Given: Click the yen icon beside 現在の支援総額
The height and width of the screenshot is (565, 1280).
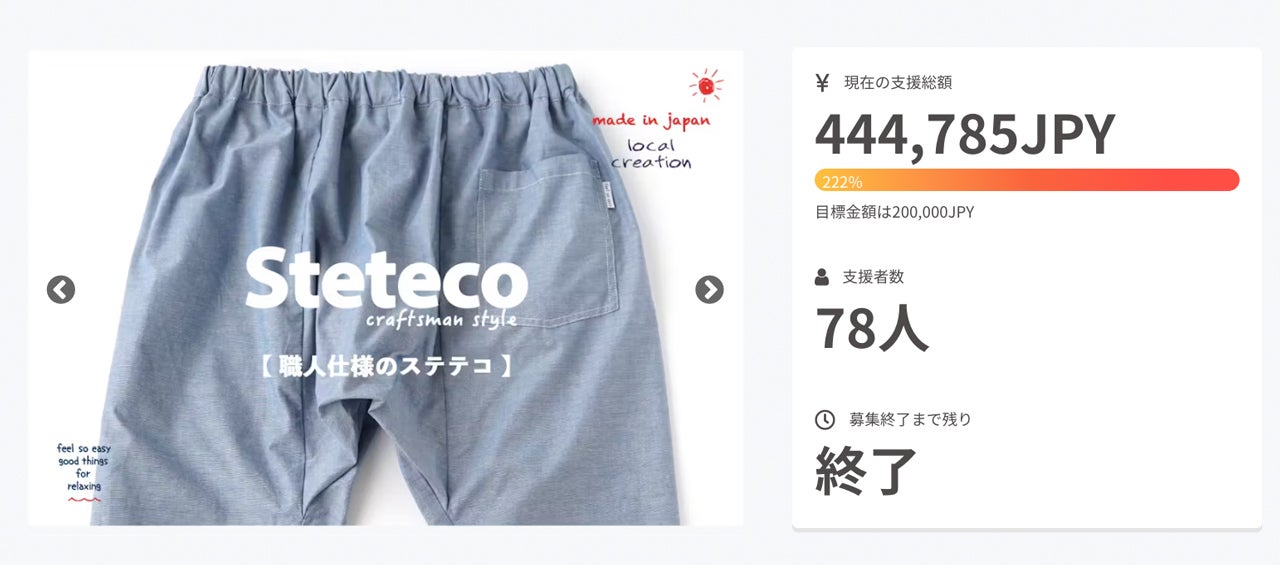Looking at the screenshot, I should (x=822, y=83).
